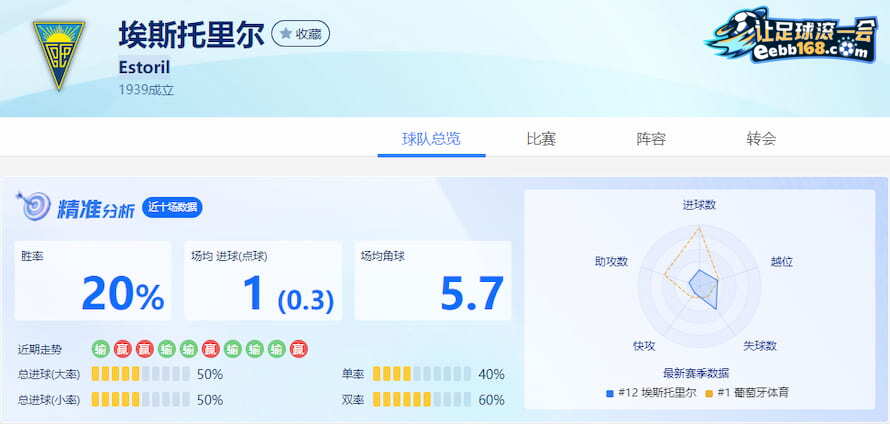Click the 场均角球 5.7 stat card
The width and height of the screenshot is (890, 424).
coord(433,280)
